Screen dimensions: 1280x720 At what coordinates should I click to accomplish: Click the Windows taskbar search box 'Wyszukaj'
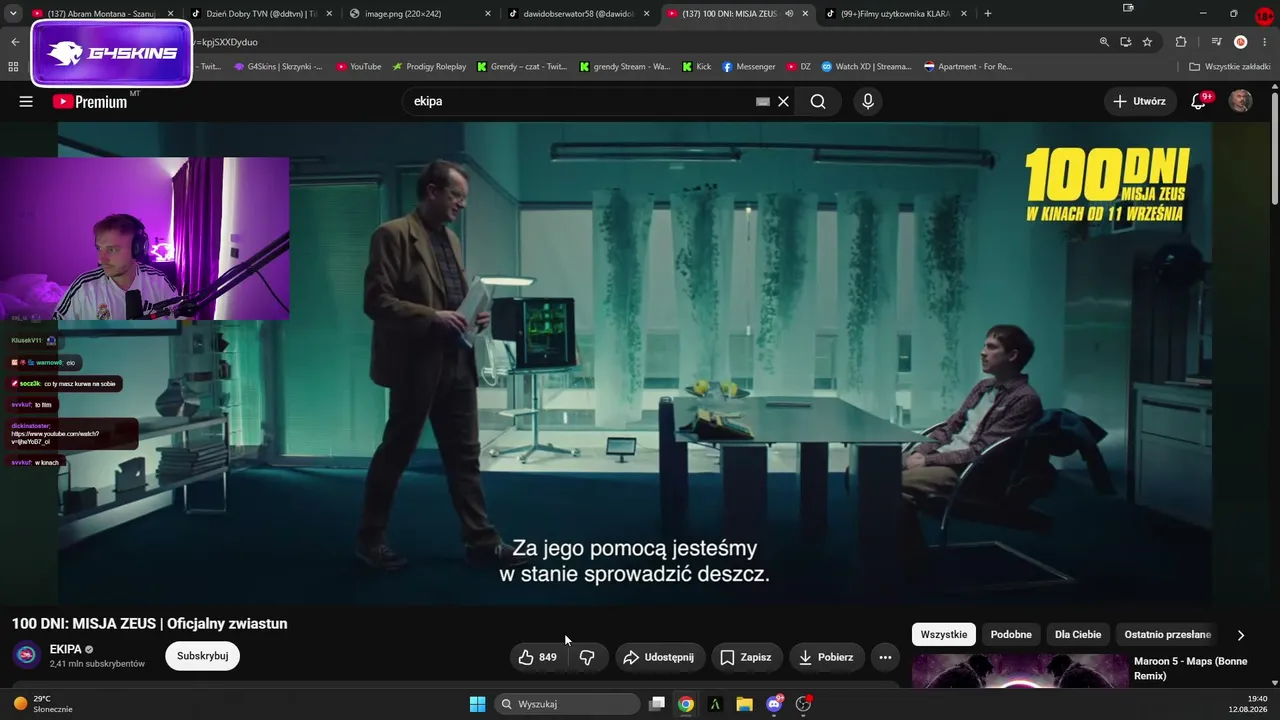(x=567, y=704)
